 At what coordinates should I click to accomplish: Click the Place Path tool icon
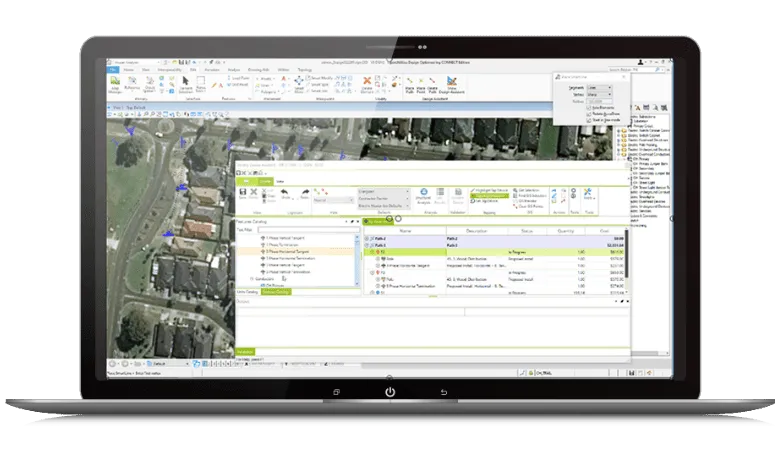410,80
